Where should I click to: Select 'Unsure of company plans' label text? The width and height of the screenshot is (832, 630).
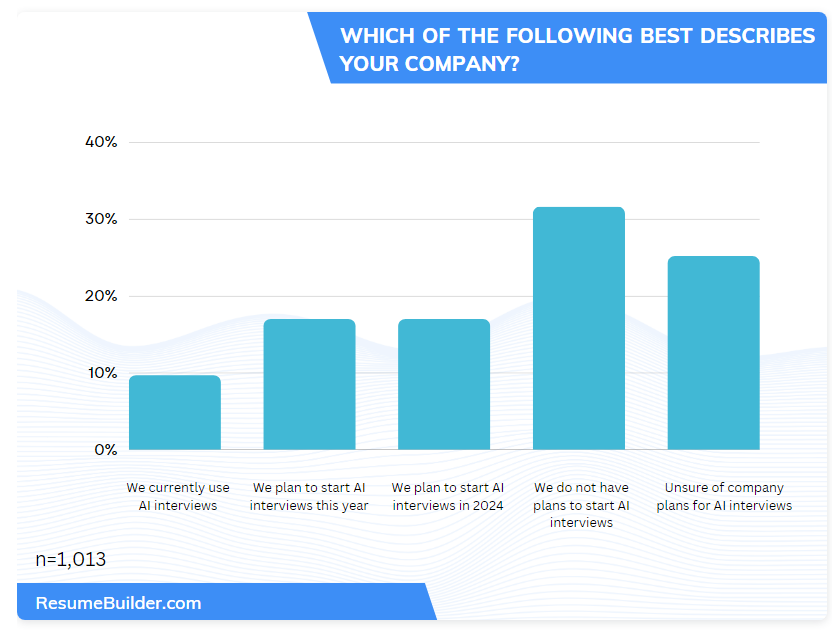coord(724,497)
